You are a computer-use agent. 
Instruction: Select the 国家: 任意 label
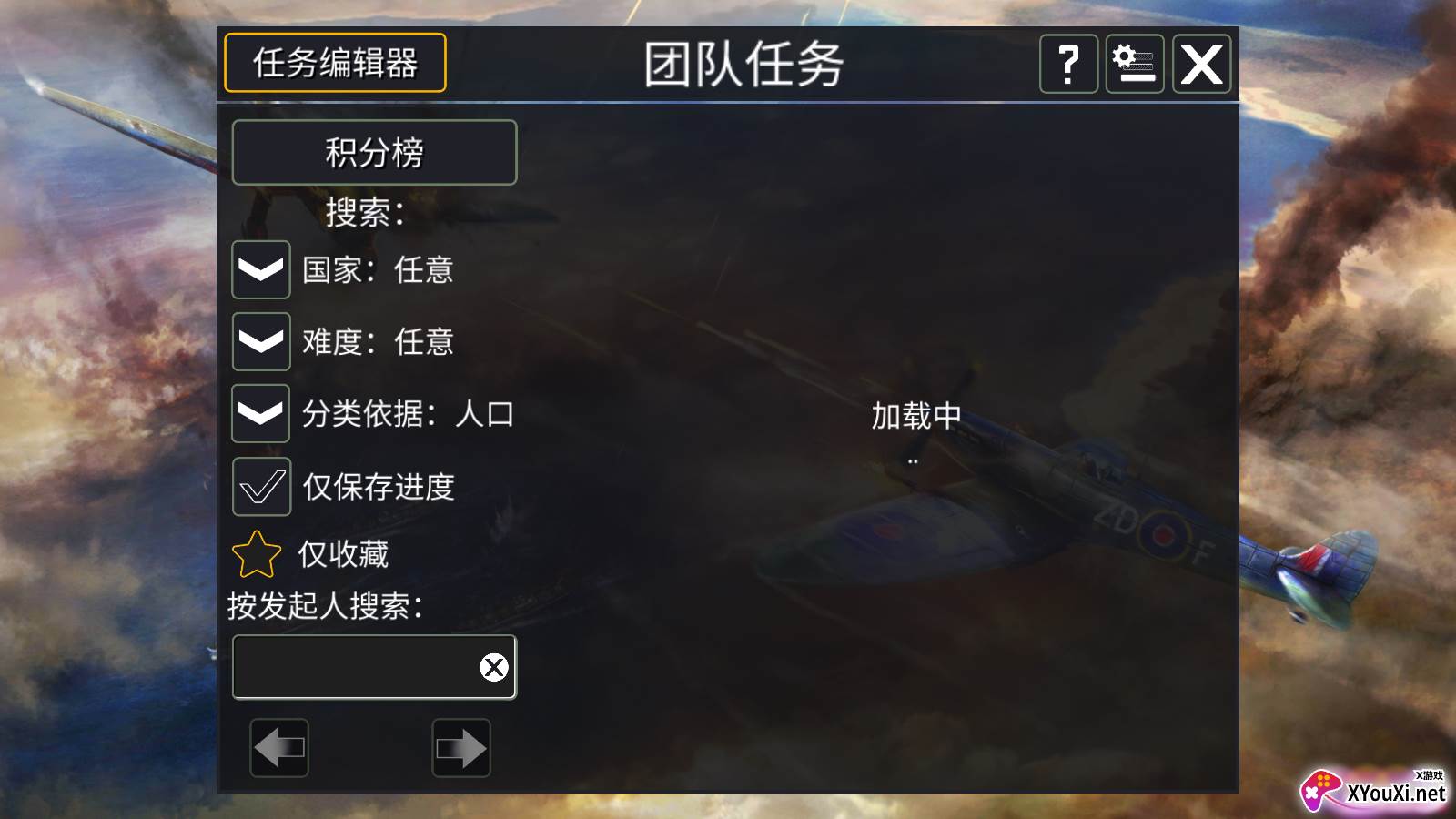coord(378,269)
